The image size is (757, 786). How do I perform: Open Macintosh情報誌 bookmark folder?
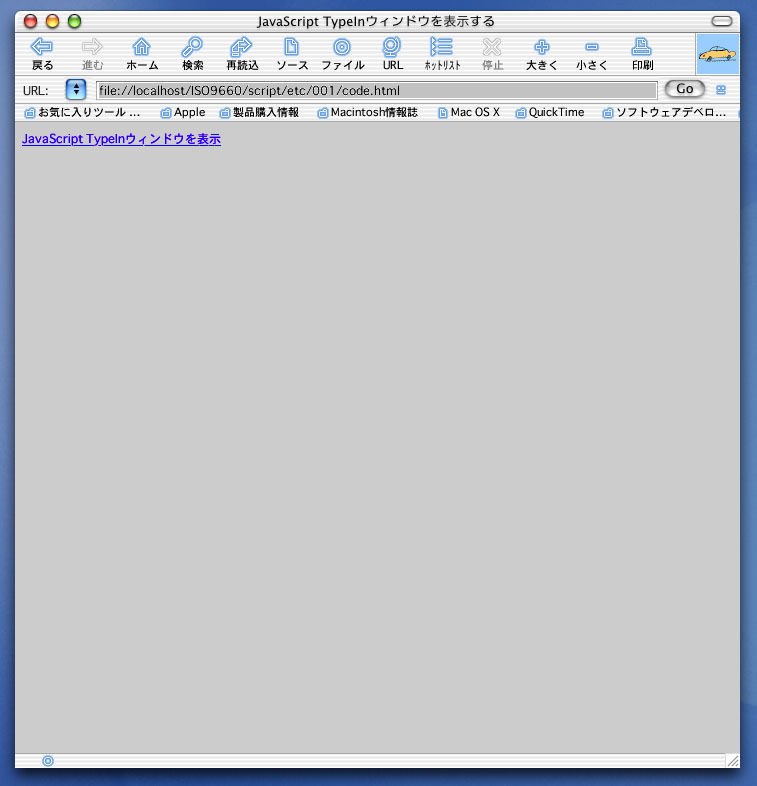point(367,112)
